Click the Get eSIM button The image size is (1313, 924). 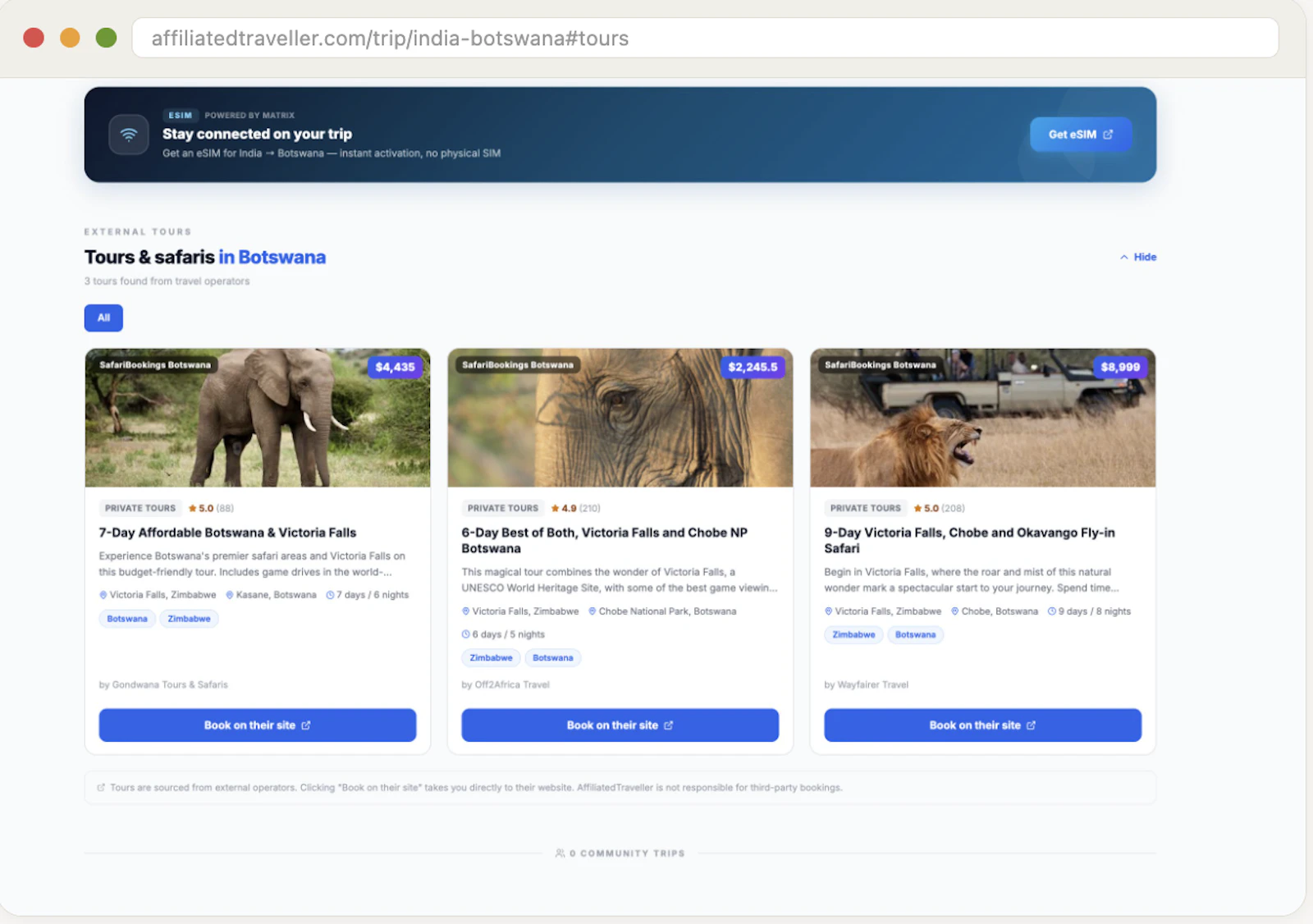tap(1081, 135)
